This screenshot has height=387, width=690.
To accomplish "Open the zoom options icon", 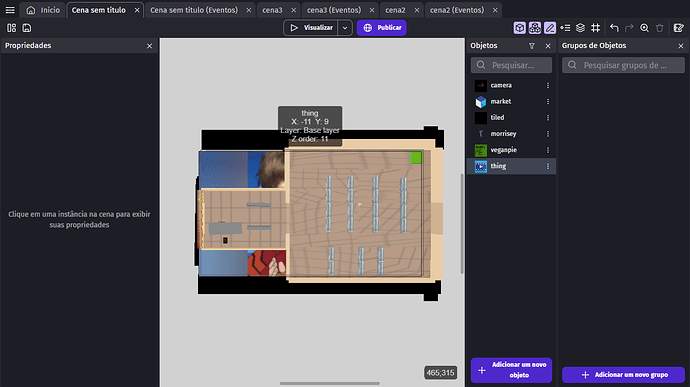I will pos(644,28).
